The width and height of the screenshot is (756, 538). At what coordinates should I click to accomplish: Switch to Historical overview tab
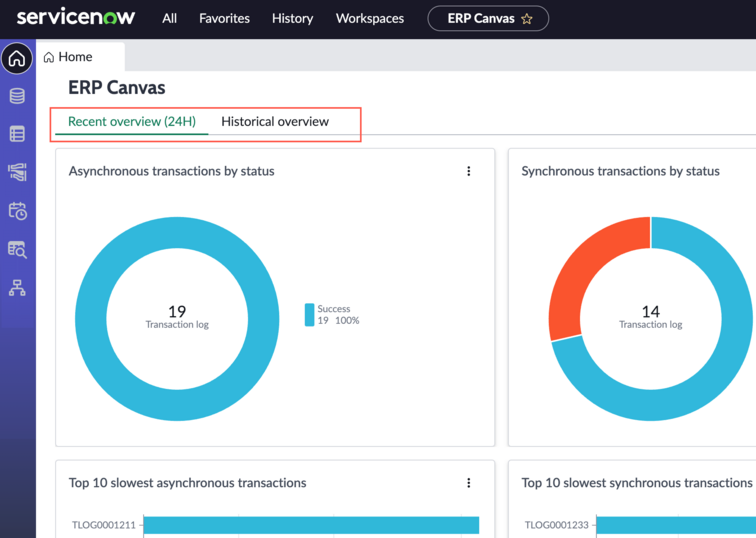click(275, 121)
